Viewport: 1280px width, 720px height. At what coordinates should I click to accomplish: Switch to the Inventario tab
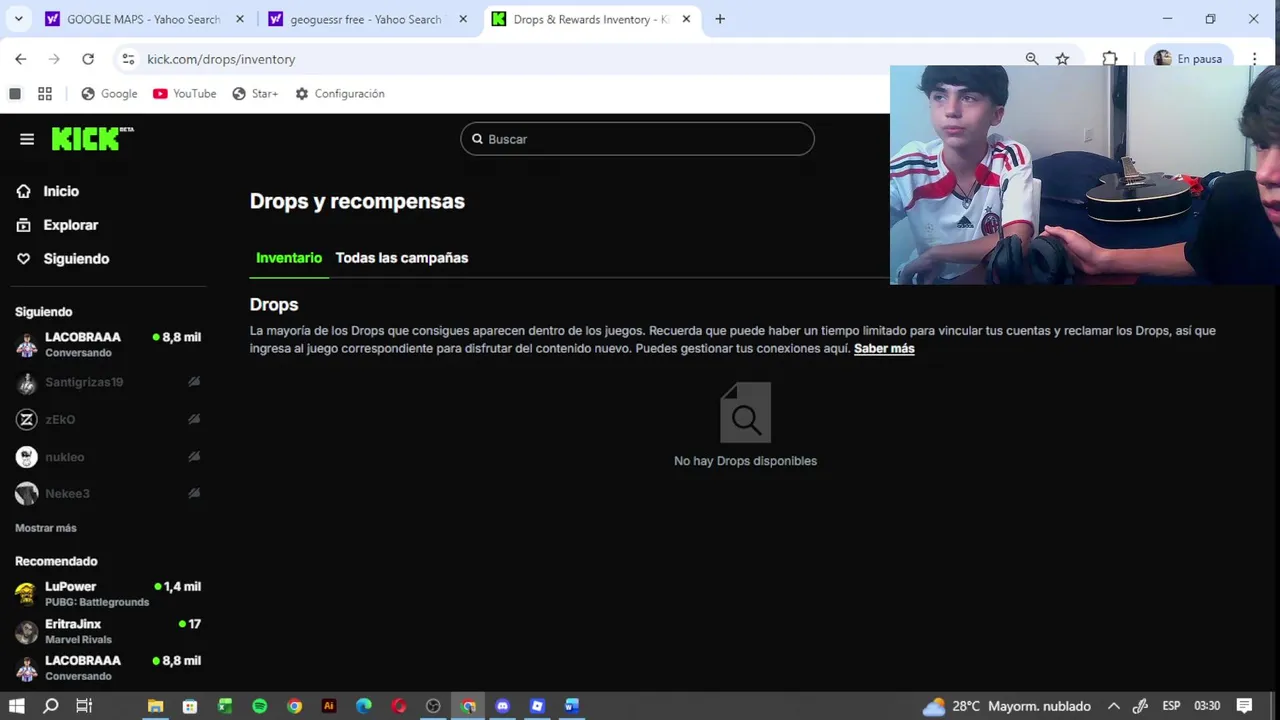pyautogui.click(x=289, y=258)
